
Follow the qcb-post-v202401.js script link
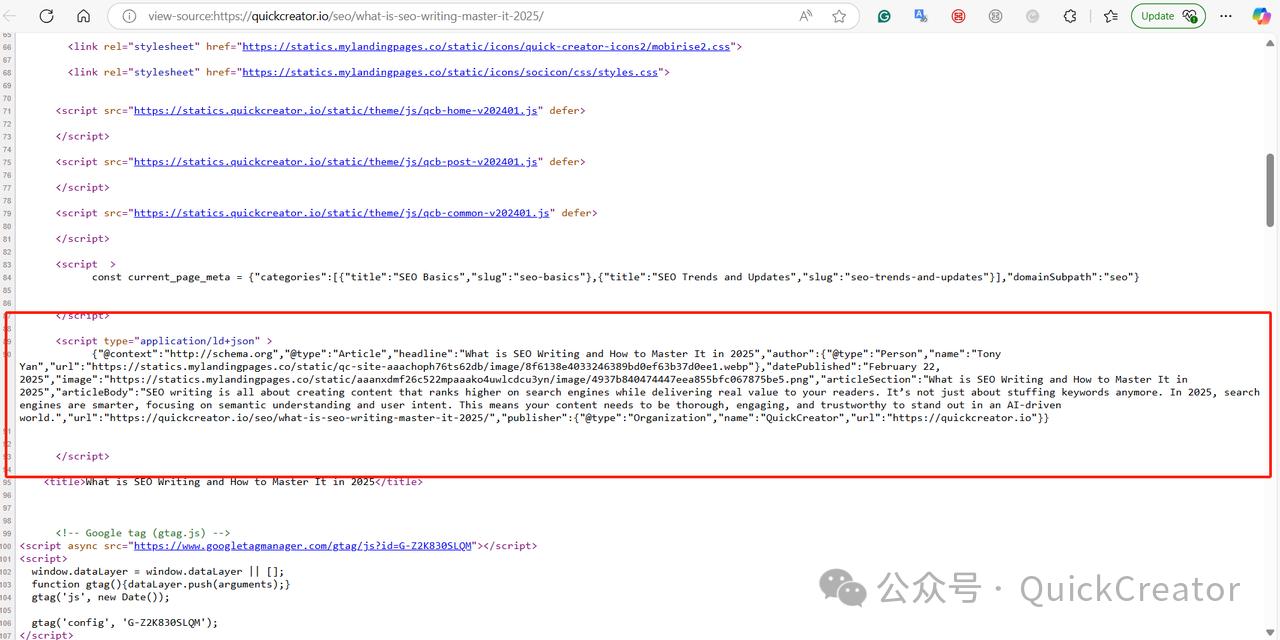point(336,162)
